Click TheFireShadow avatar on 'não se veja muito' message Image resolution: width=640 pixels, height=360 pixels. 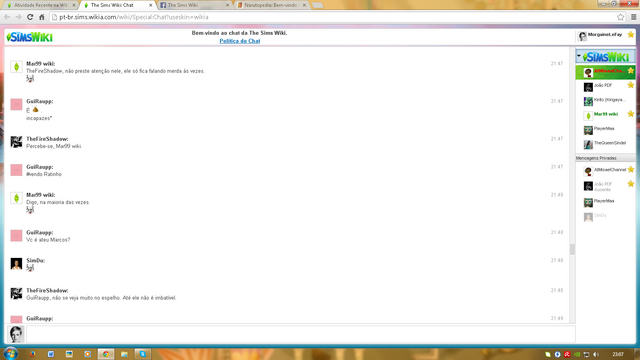tap(16, 293)
